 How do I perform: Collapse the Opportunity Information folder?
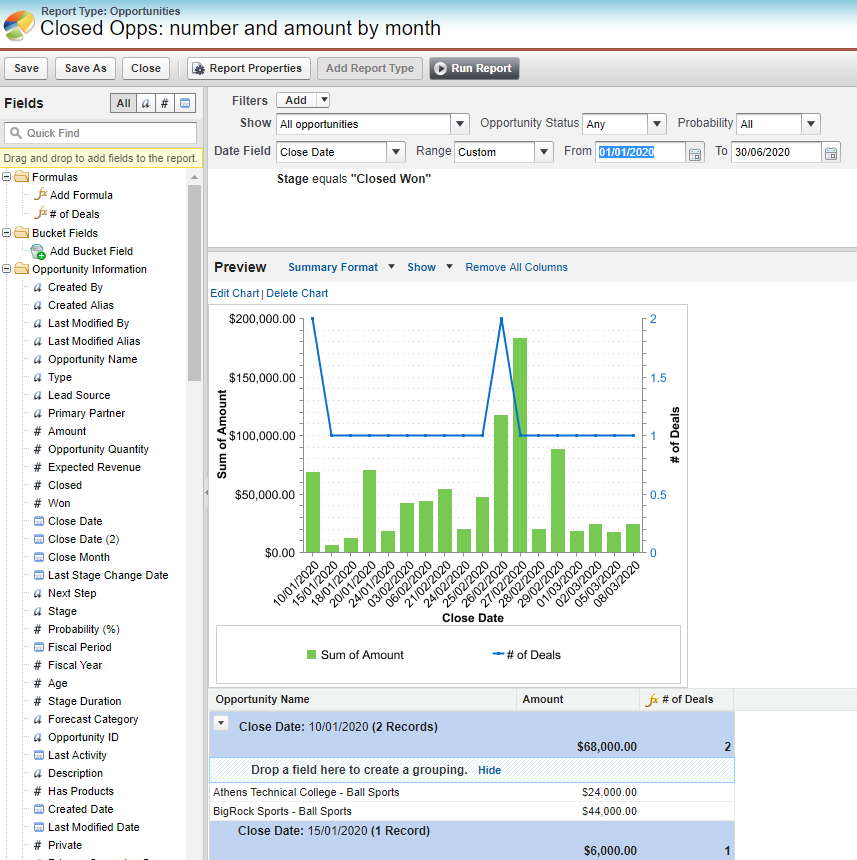coord(7,269)
